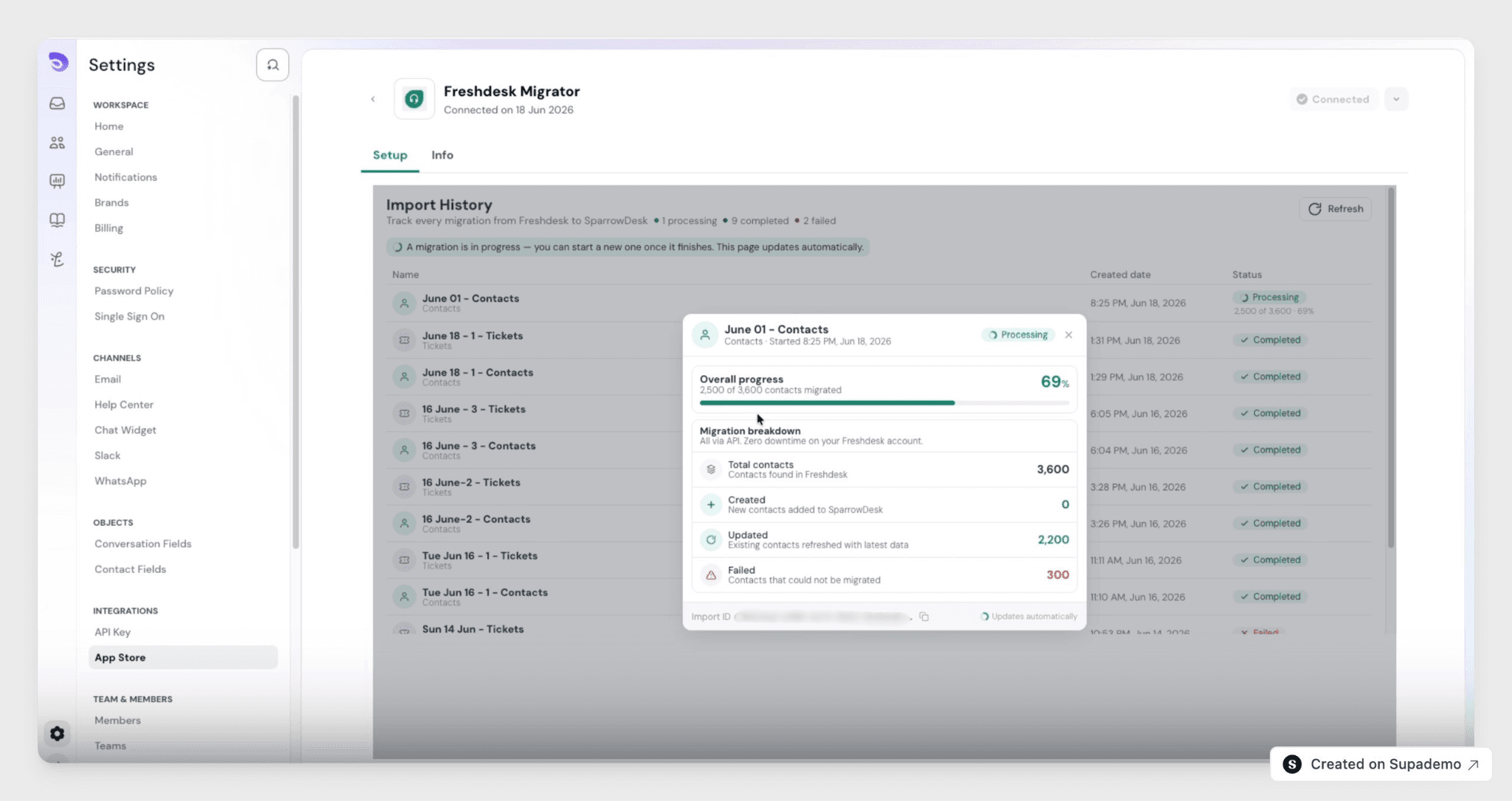This screenshot has width=1512, height=801.
Task: Open the Created on Supademo link
Action: coord(1381,764)
